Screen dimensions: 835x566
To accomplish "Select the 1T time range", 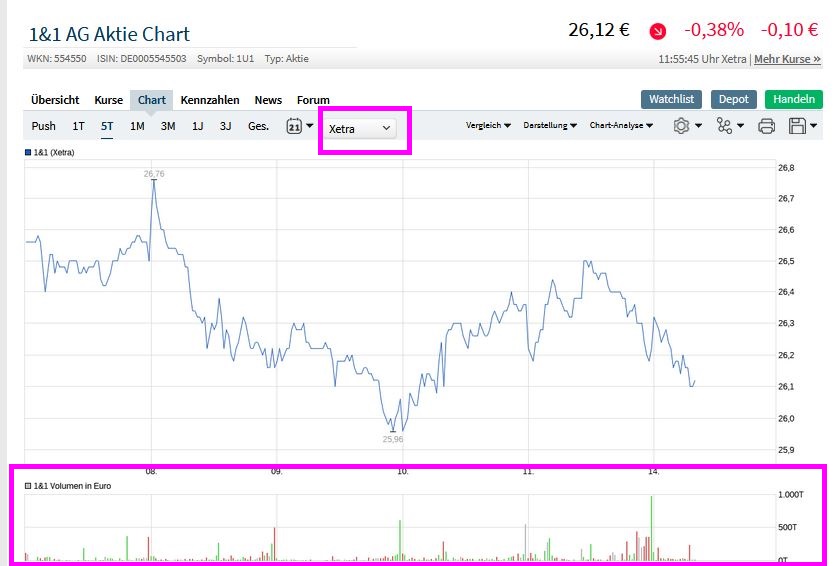I will (x=78, y=126).
